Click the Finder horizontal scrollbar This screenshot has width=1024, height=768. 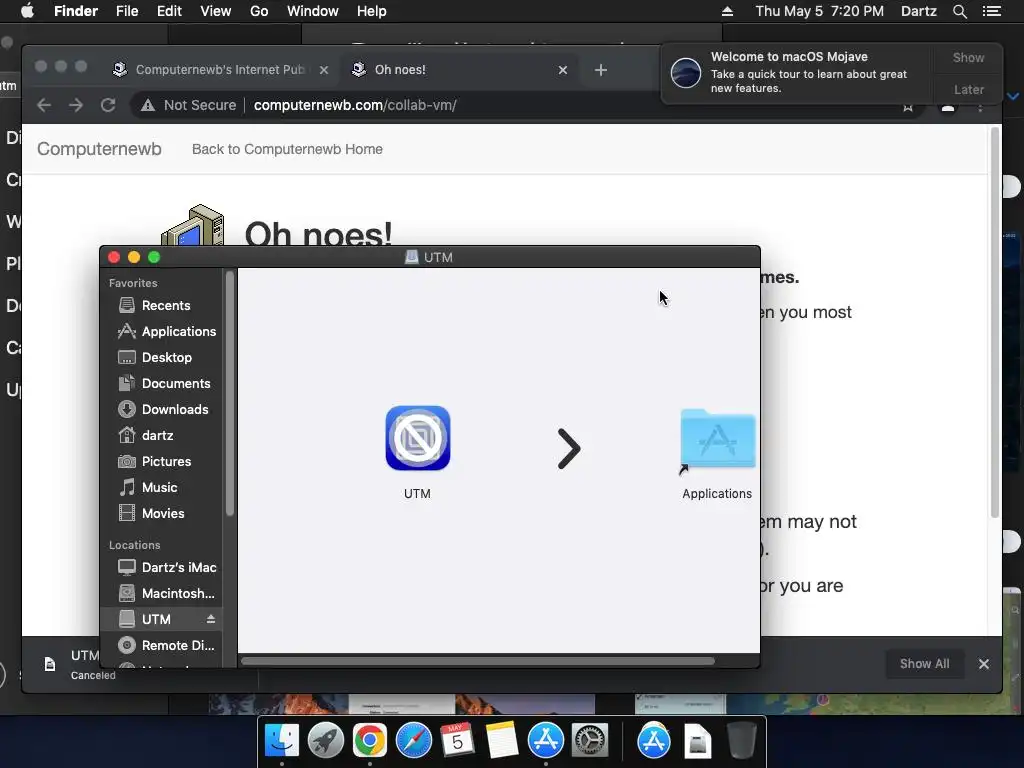pyautogui.click(x=477, y=661)
